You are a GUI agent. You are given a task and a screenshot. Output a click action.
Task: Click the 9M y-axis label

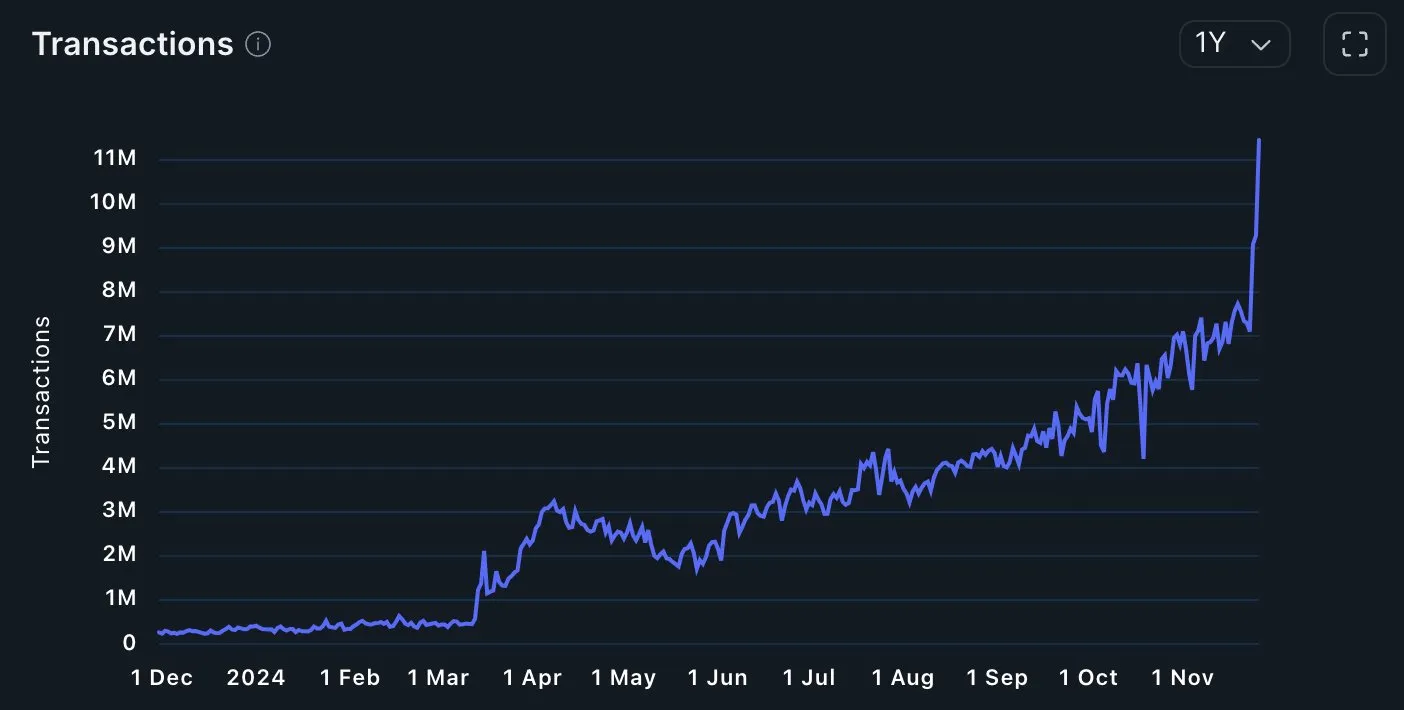pos(117,246)
